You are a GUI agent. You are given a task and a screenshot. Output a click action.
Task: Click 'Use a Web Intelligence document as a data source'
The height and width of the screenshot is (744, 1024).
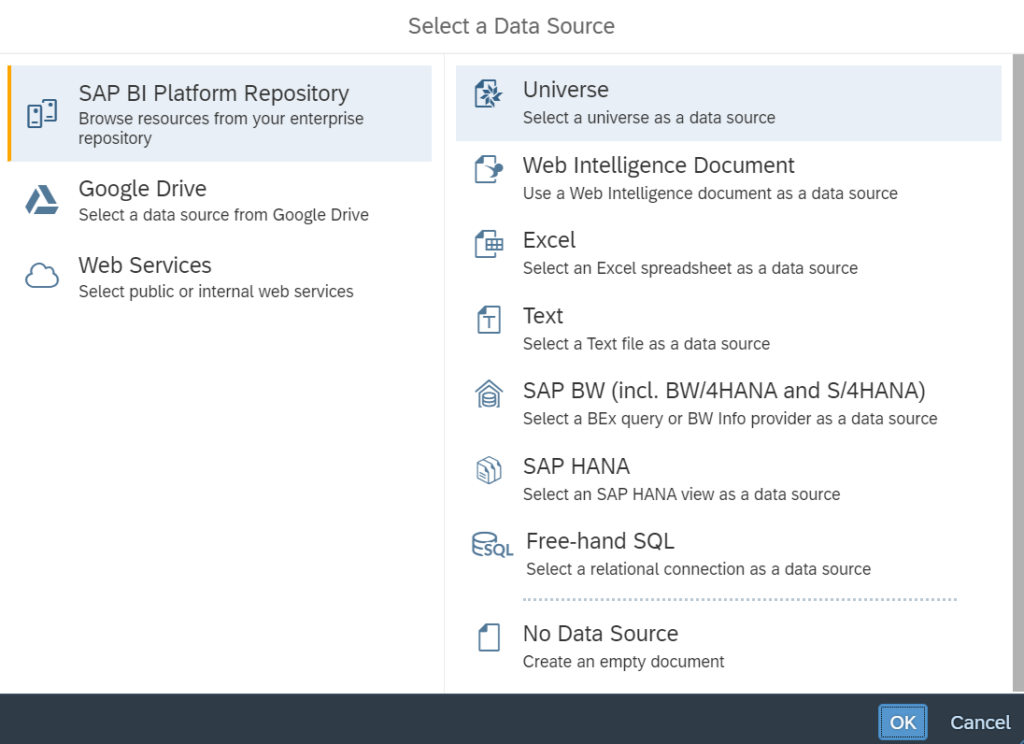tap(710, 193)
